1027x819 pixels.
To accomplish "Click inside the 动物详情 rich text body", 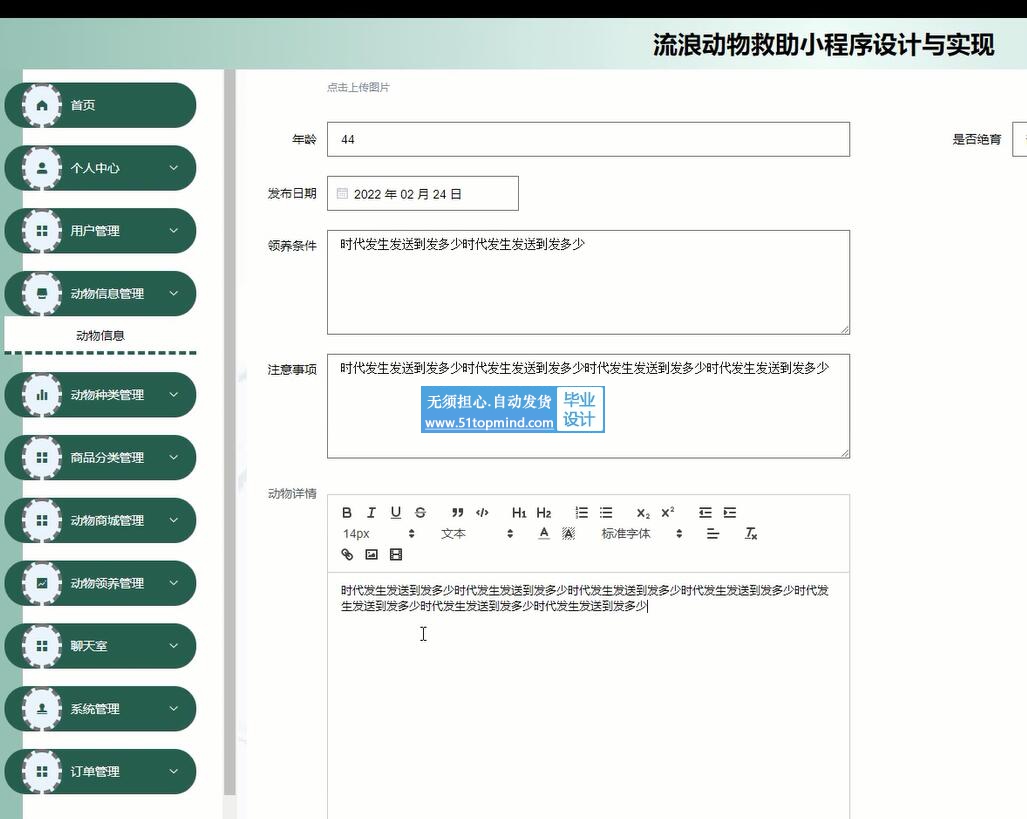I will point(588,695).
